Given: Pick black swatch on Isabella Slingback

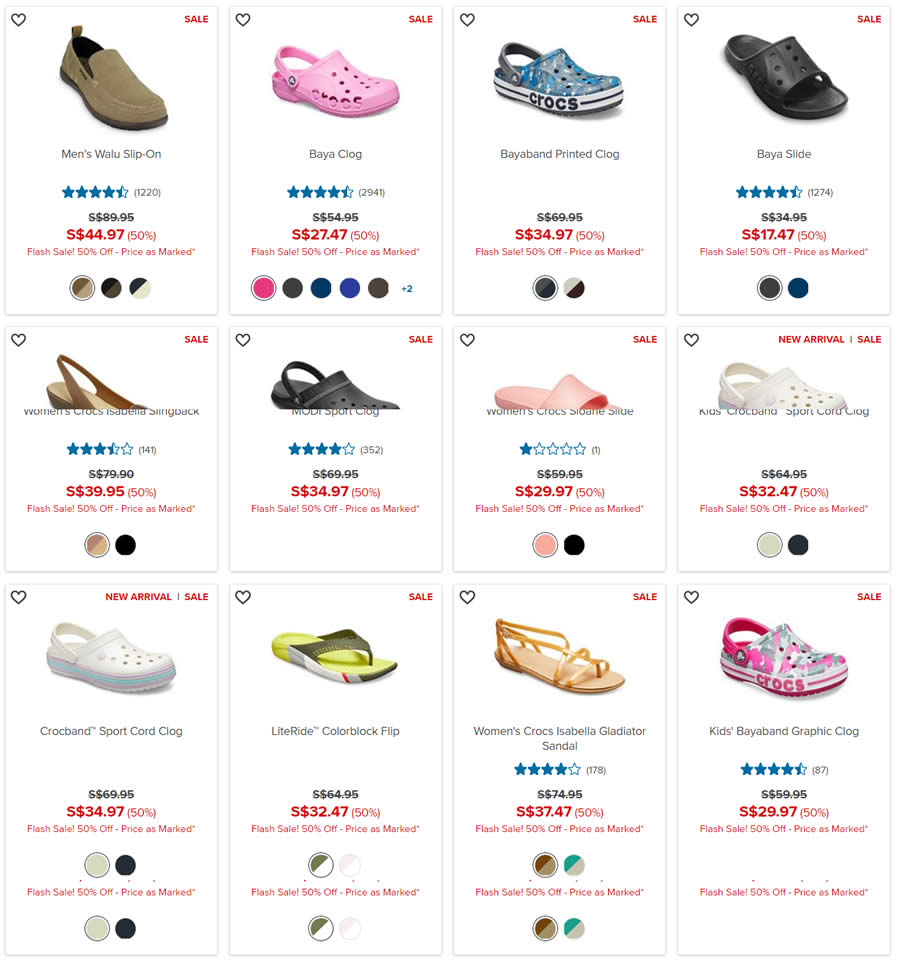Looking at the screenshot, I should pyautogui.click(x=125, y=545).
